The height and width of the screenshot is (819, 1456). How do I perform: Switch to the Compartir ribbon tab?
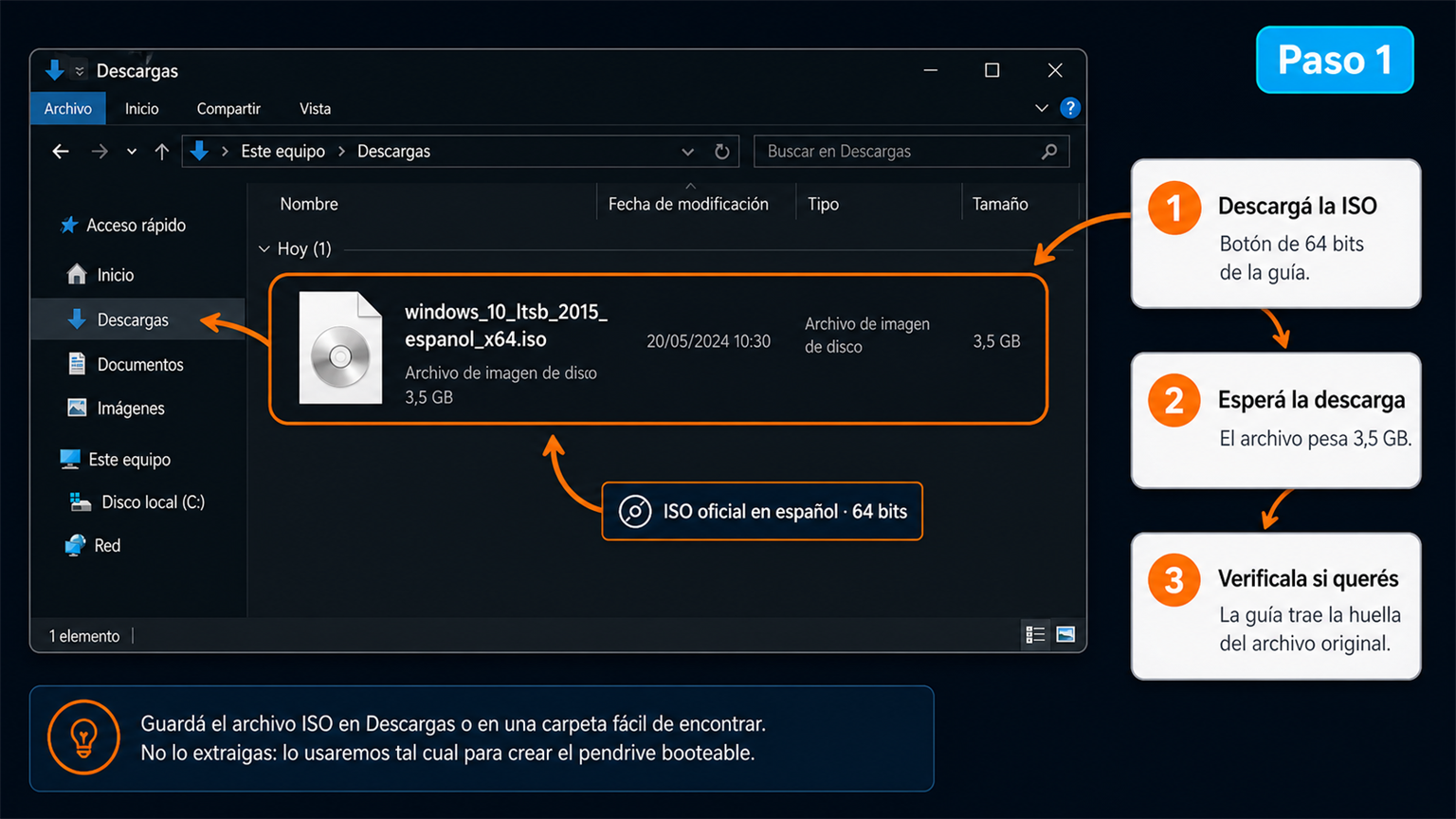(228, 109)
